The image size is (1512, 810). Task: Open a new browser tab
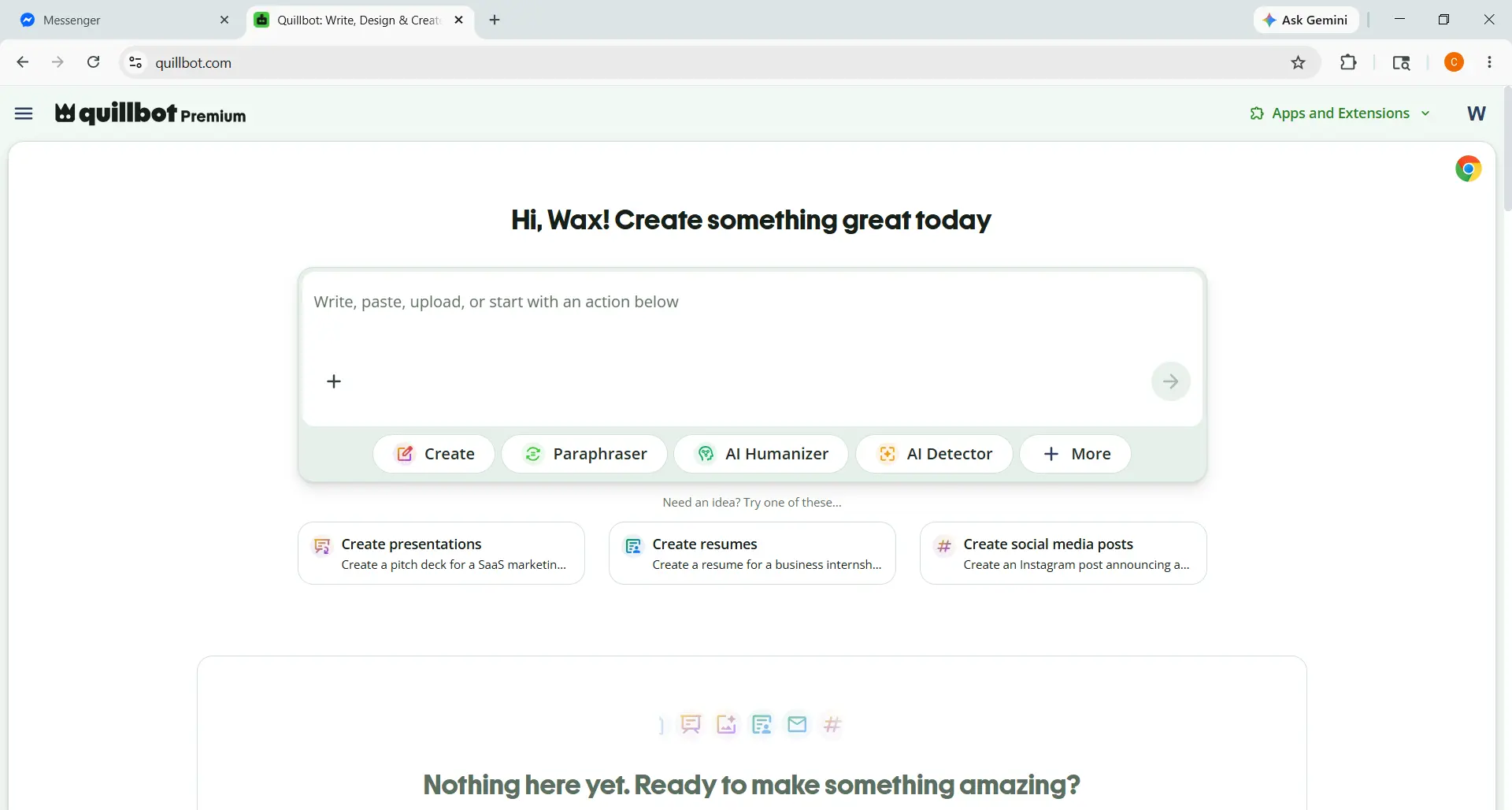point(495,20)
